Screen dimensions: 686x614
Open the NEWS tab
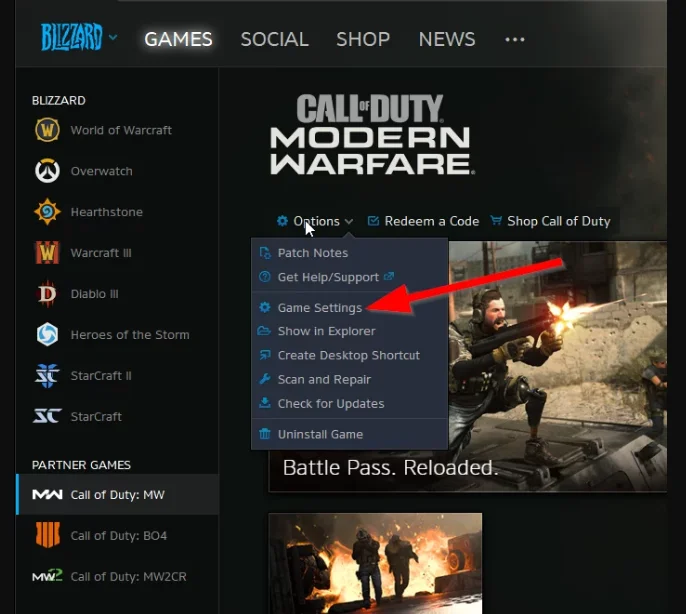[447, 39]
